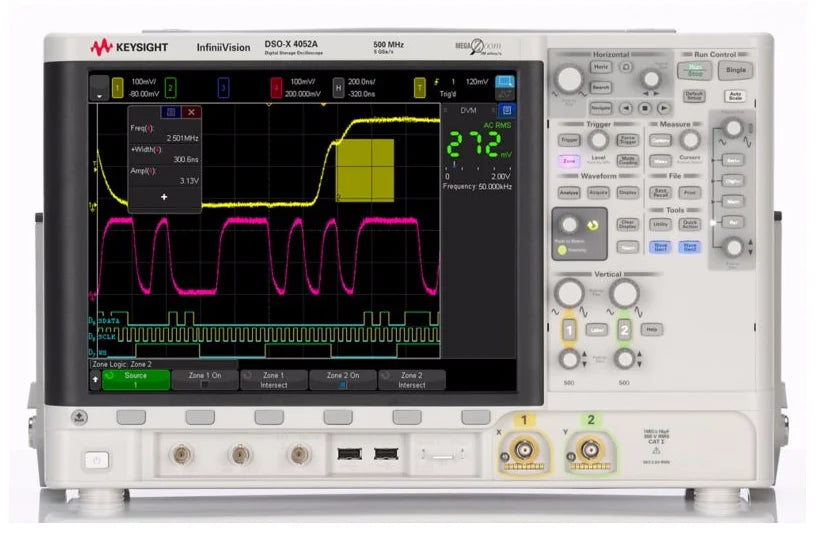The image size is (831, 539).
Task: Push the Analyze key
Action: [569, 193]
